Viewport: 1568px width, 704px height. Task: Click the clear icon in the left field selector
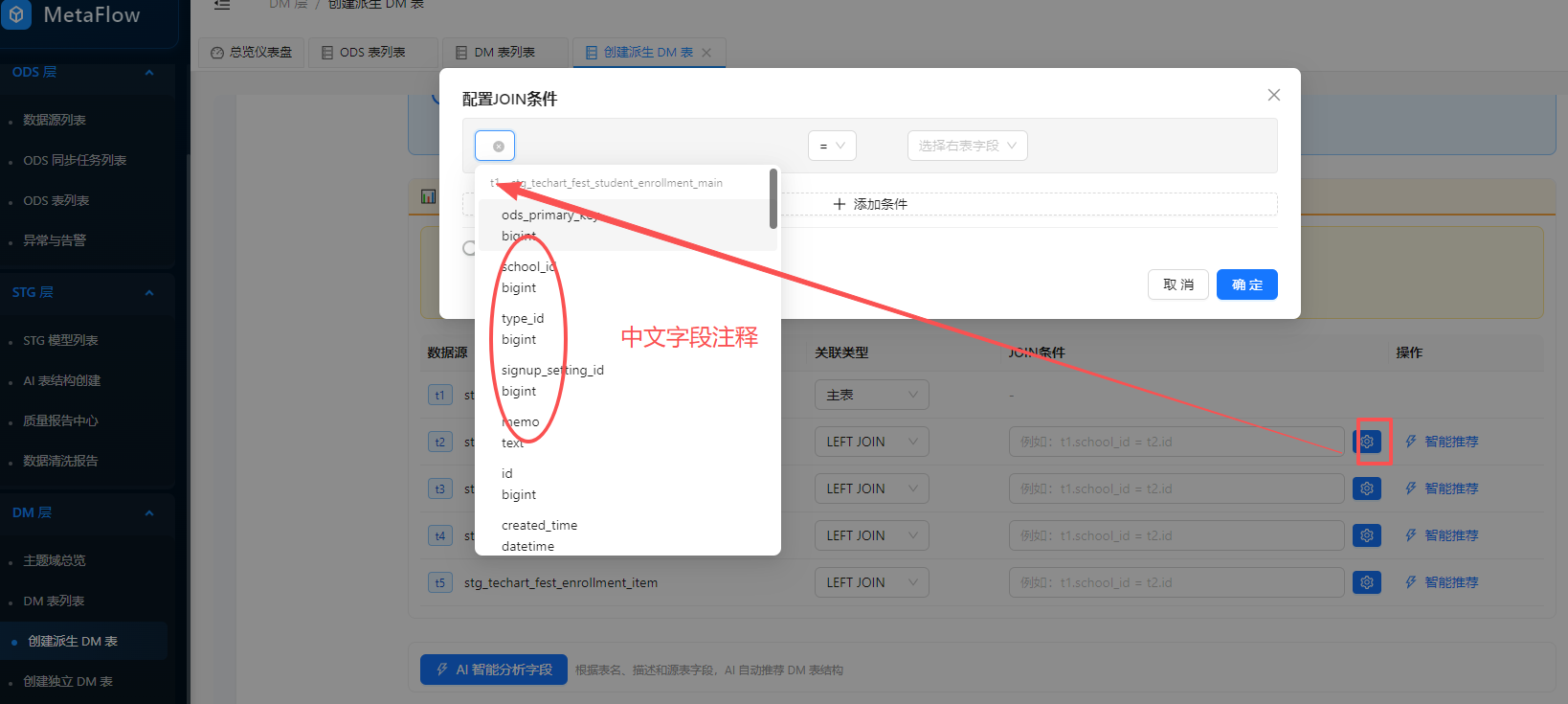pos(498,147)
